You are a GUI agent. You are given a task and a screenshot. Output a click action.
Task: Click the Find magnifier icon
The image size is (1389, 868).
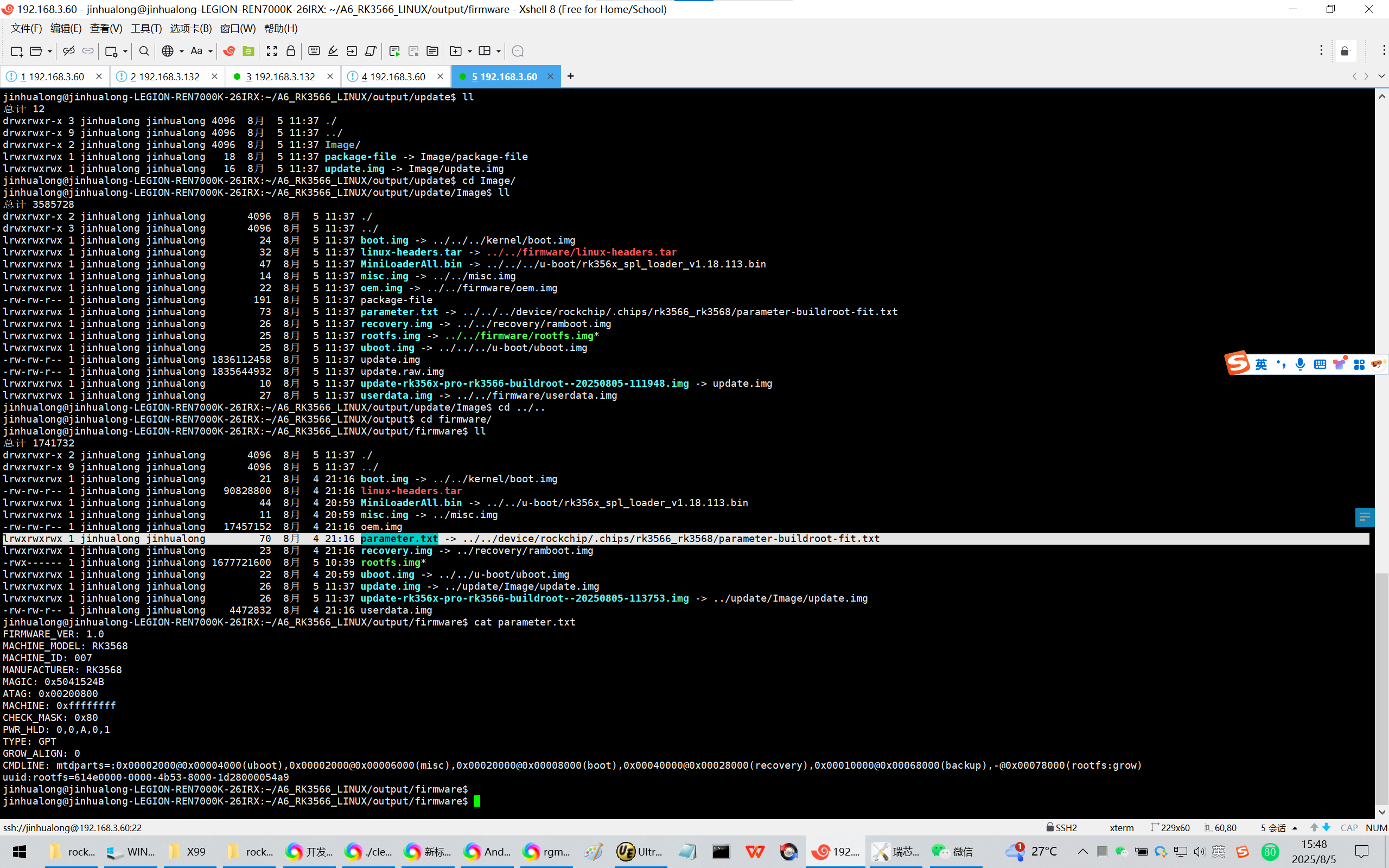pyautogui.click(x=144, y=51)
